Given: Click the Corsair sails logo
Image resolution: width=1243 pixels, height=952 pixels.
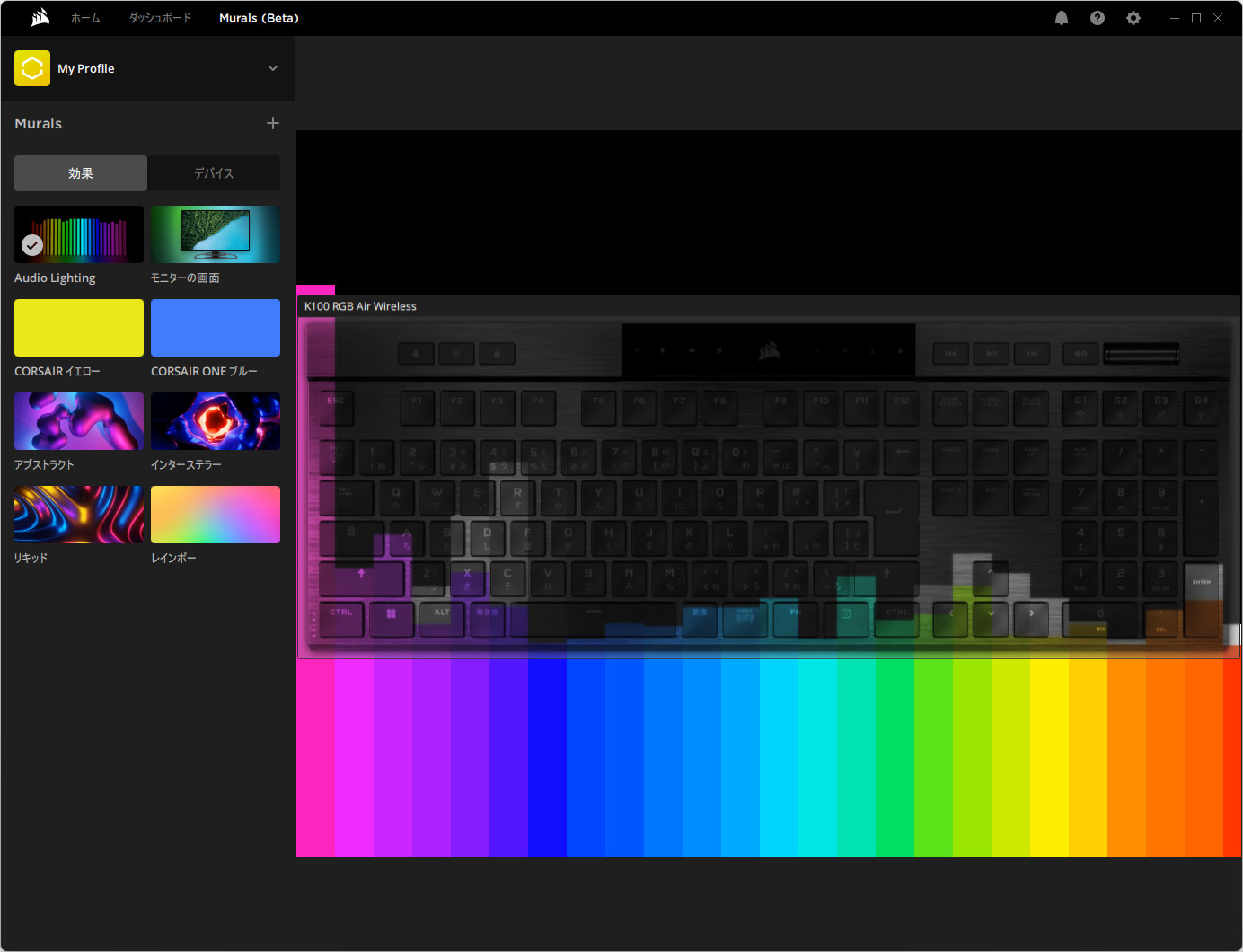Looking at the screenshot, I should (x=40, y=18).
